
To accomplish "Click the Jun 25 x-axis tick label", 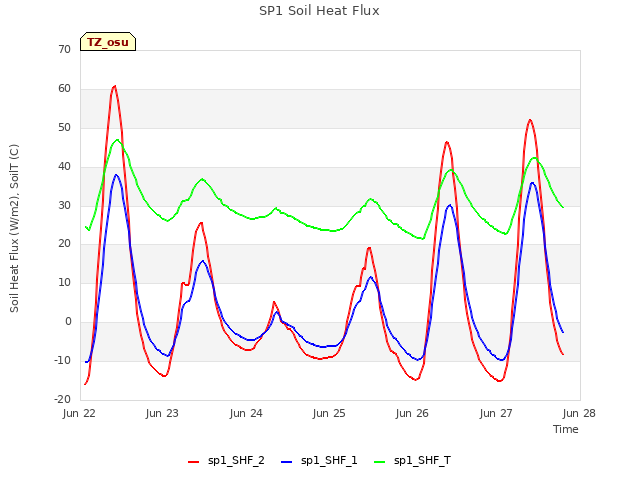I will tap(329, 413).
